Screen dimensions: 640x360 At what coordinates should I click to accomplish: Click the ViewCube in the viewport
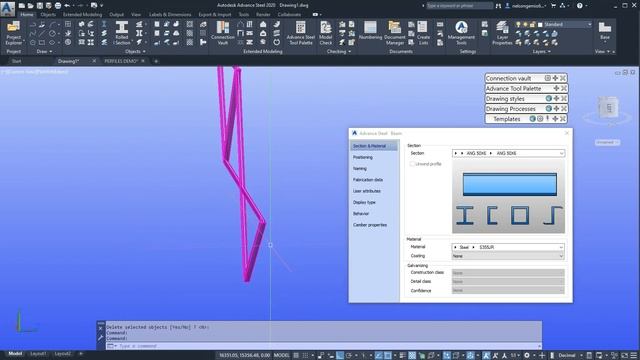point(609,108)
